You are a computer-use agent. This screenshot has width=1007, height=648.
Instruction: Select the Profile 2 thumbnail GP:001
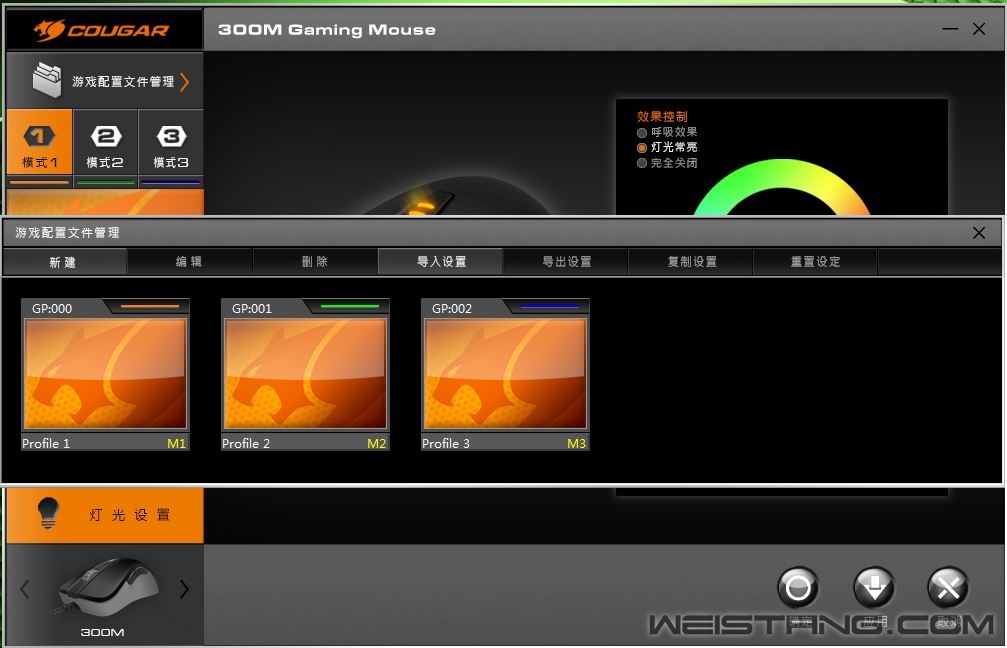pos(305,374)
